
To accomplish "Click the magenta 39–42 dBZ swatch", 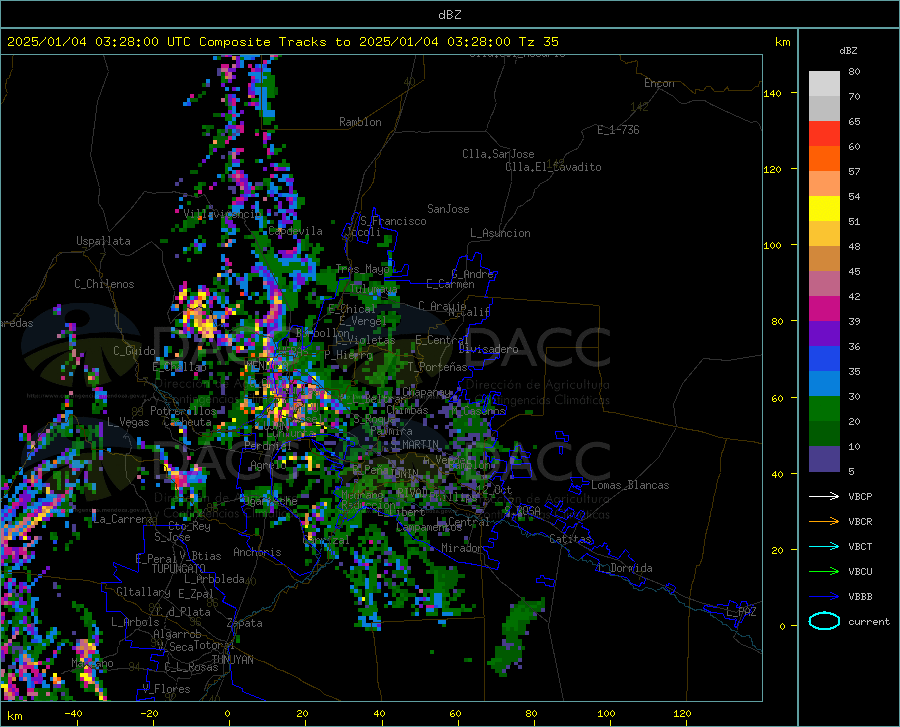I will [824, 309].
